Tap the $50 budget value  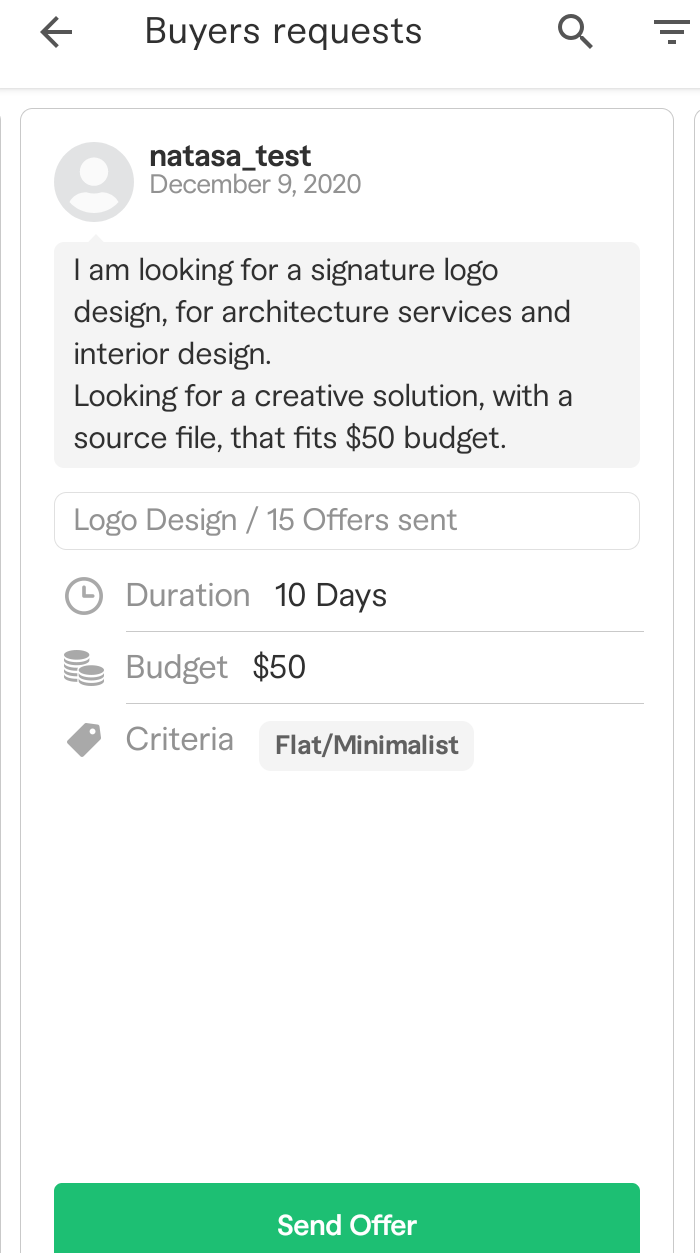[x=279, y=668]
